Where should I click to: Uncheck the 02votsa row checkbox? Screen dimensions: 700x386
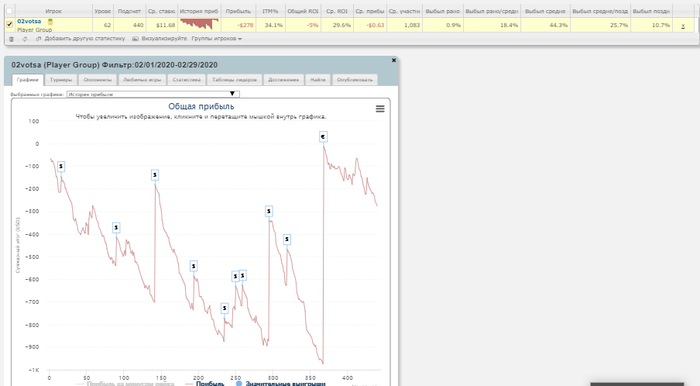click(9, 25)
